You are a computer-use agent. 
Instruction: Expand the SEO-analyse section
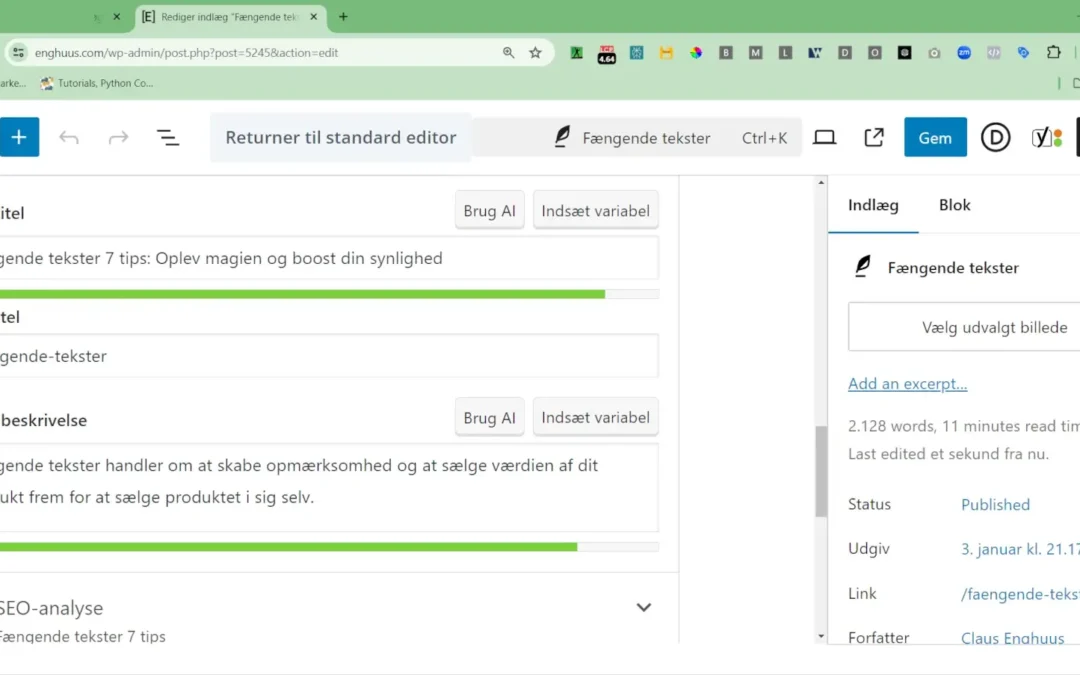[x=643, y=608]
